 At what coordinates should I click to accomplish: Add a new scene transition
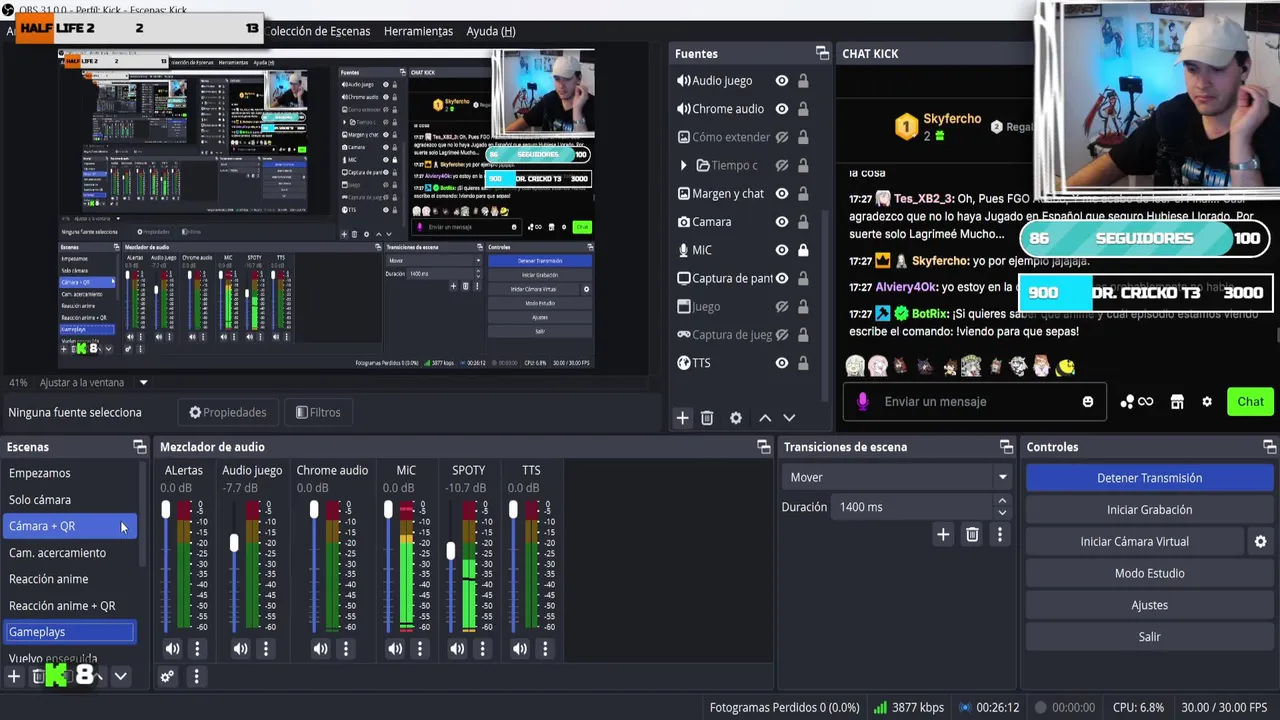click(943, 535)
